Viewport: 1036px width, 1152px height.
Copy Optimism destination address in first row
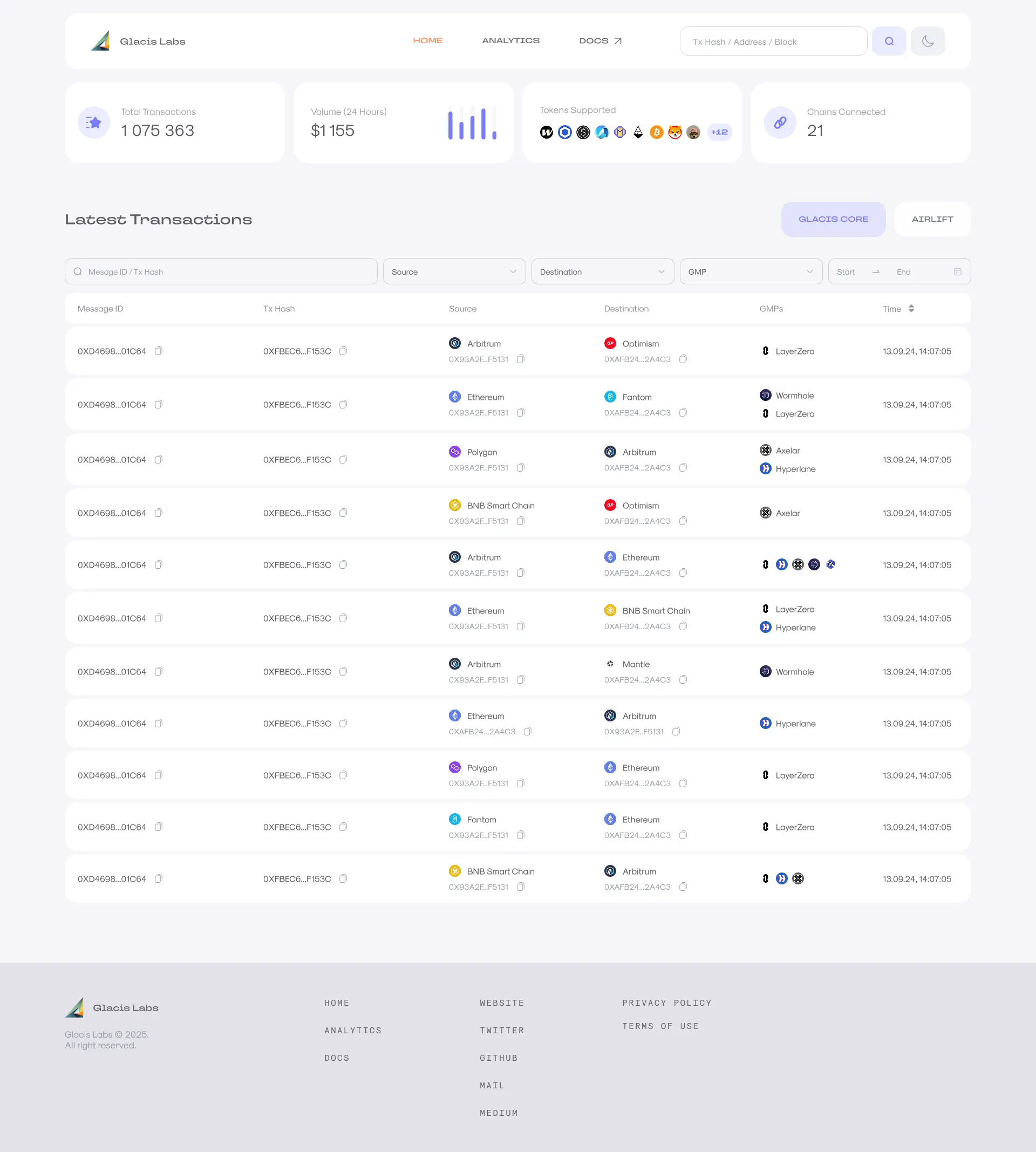coord(683,359)
